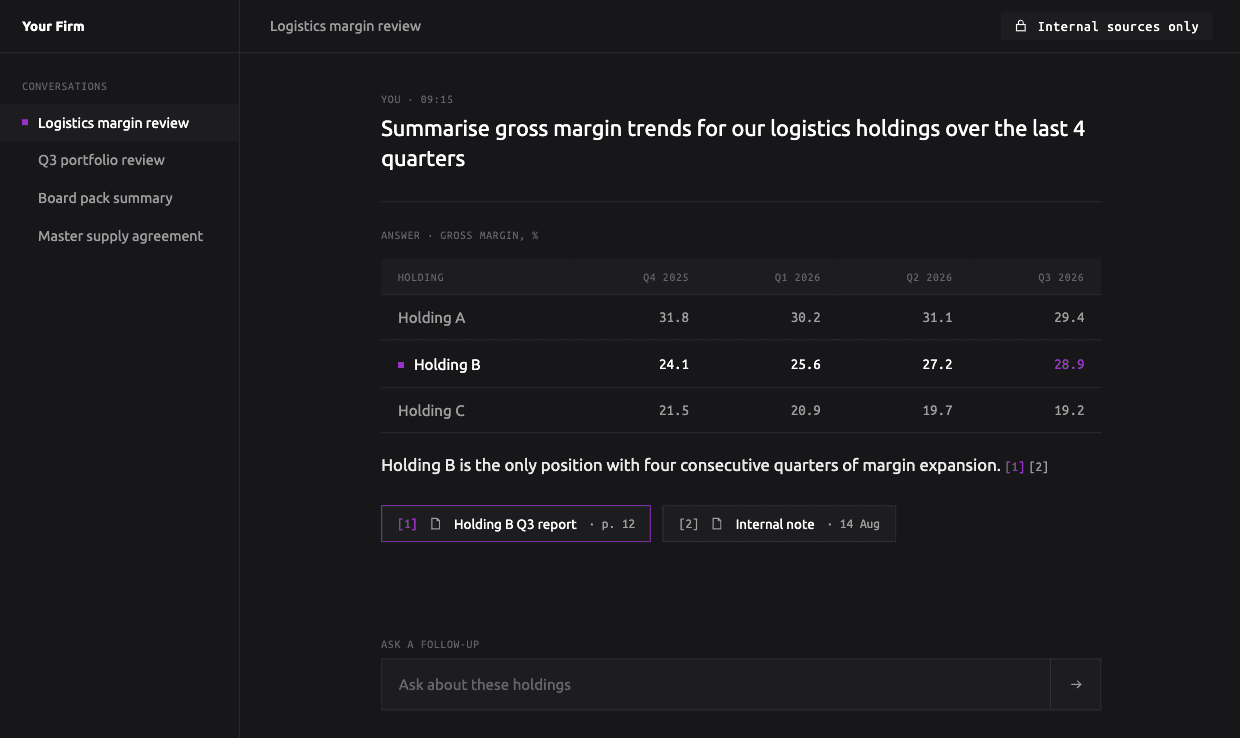The height and width of the screenshot is (738, 1240).
Task: Click the CONVERSATIONS sidebar heading
Action: (65, 86)
